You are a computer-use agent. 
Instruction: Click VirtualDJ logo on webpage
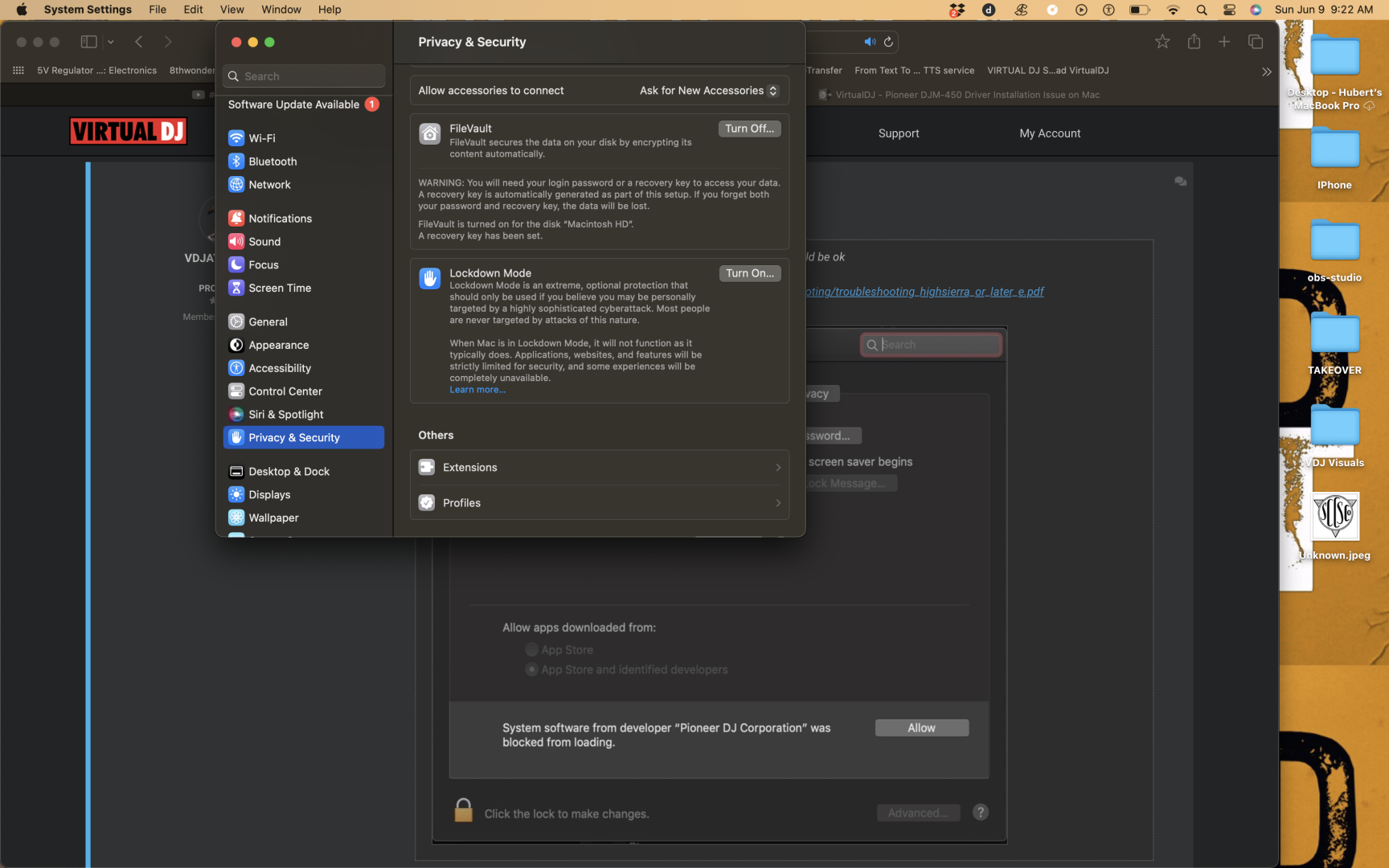(x=129, y=131)
